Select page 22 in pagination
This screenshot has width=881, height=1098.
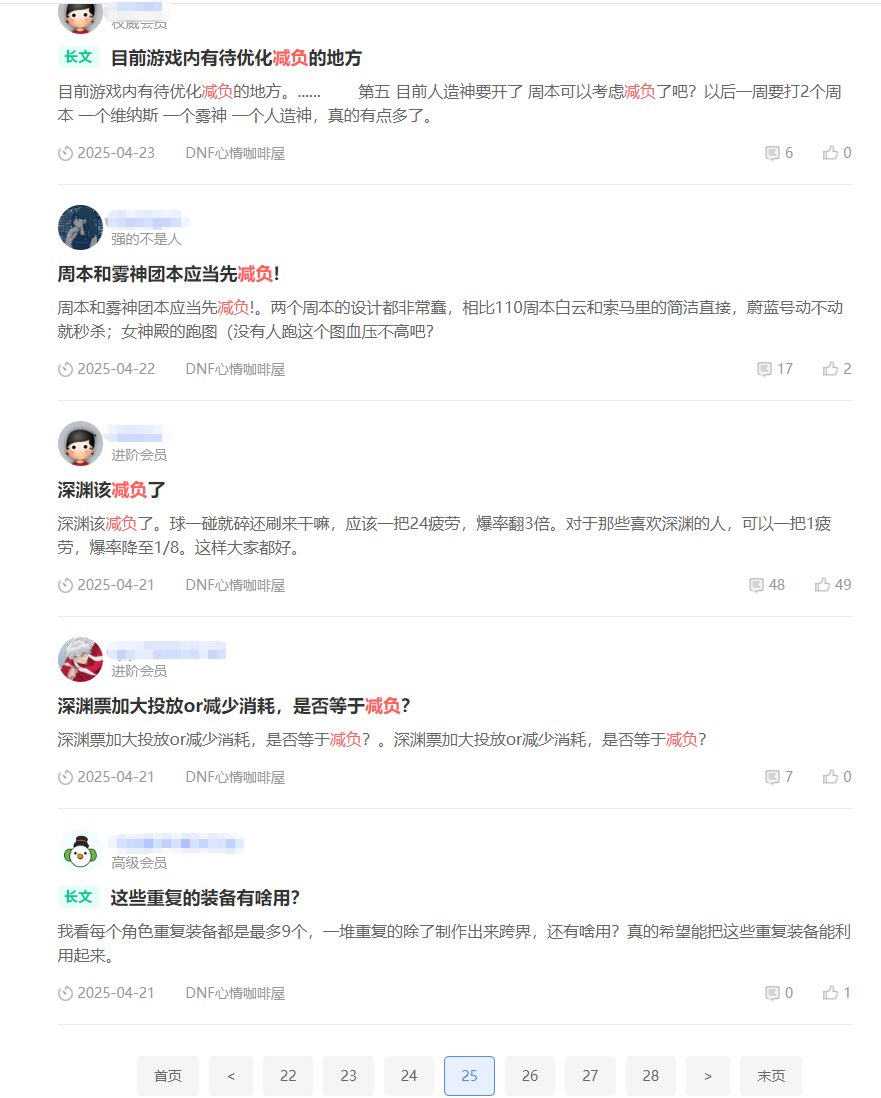tap(288, 1076)
